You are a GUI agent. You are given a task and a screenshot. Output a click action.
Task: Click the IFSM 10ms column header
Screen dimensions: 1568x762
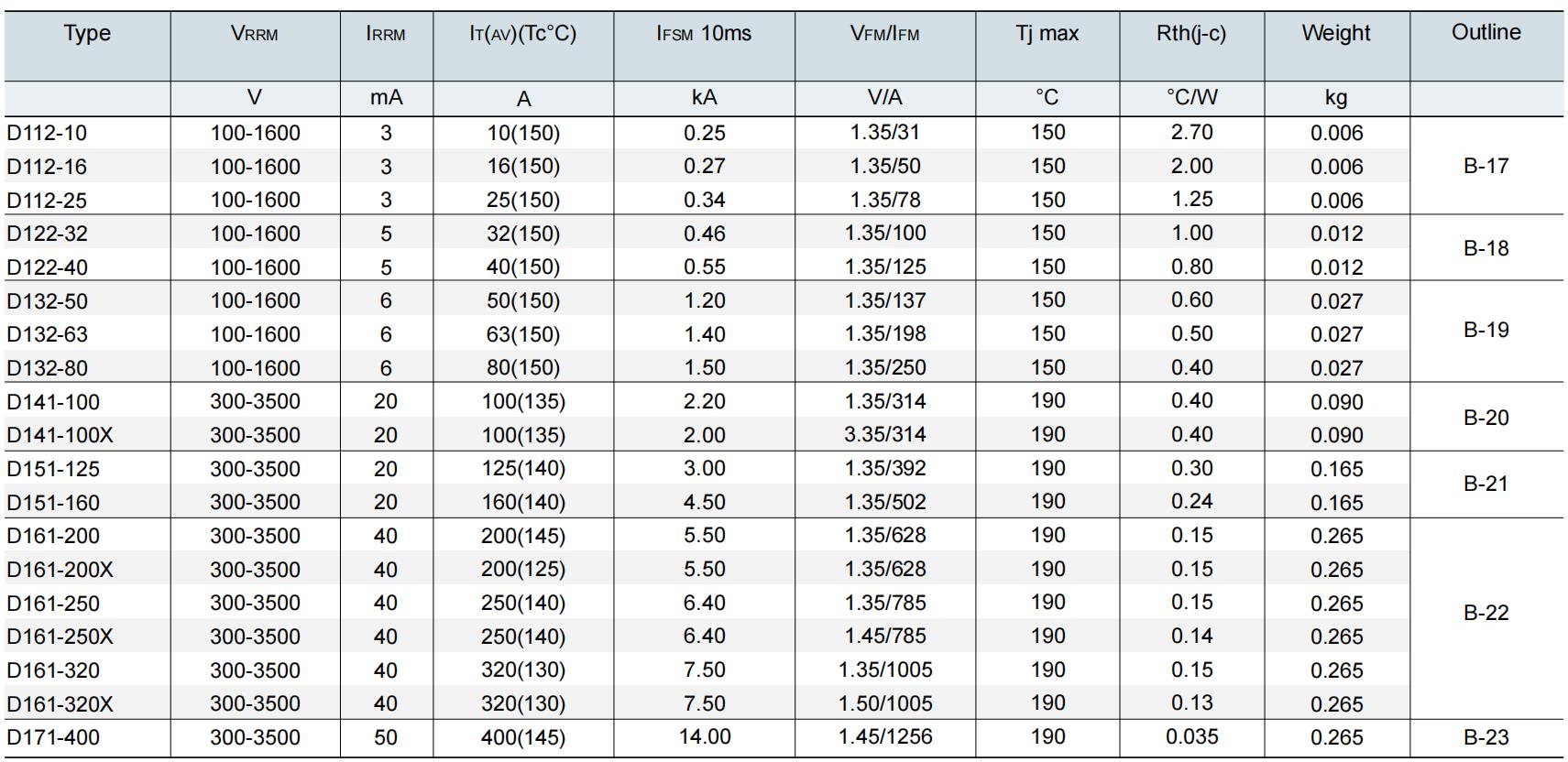(703, 34)
